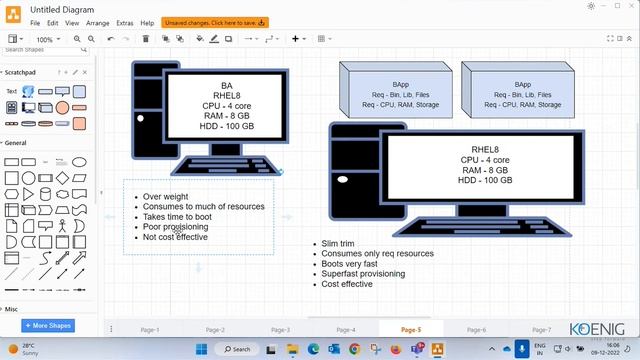Screen dimensions: 640x360
Task: Click Unsaved changes save button
Action: pyautogui.click(x=215, y=23)
